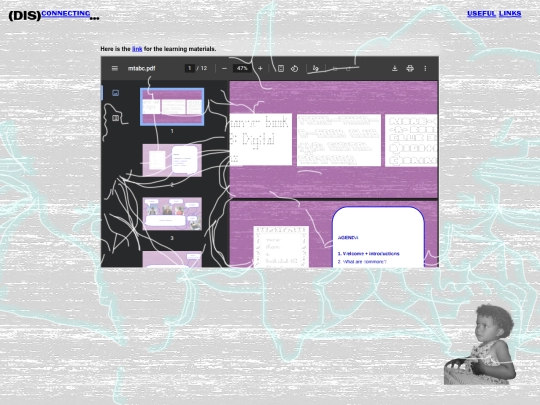Show document outline view in sidebar

tap(115, 118)
